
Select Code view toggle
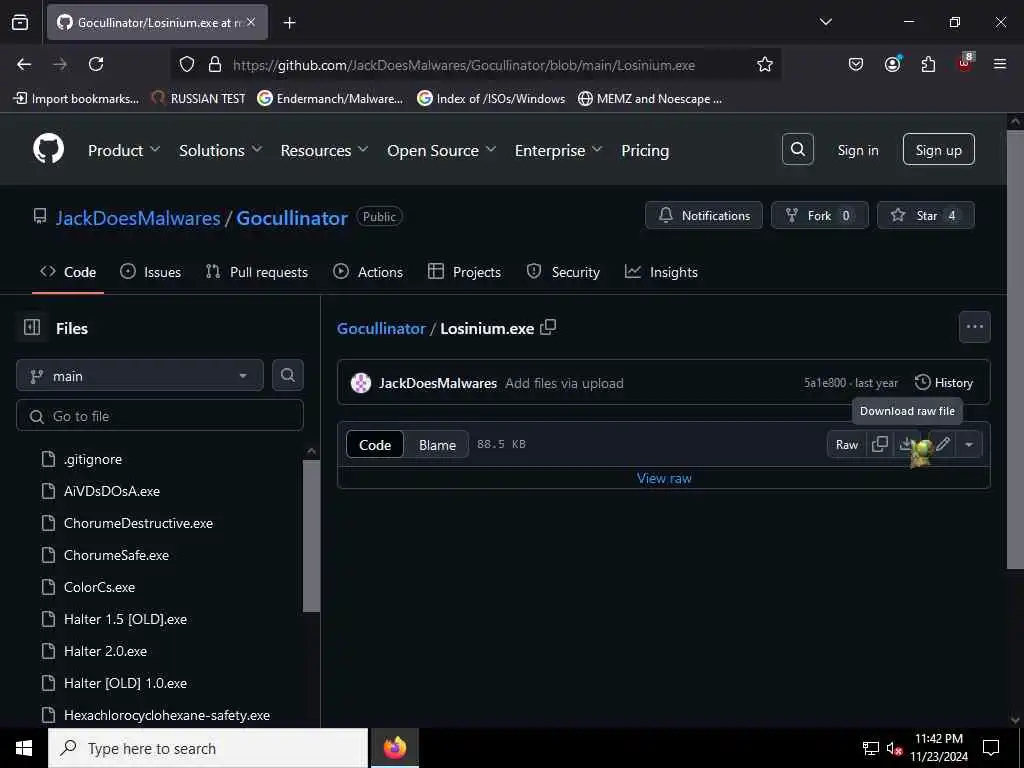[x=375, y=444]
